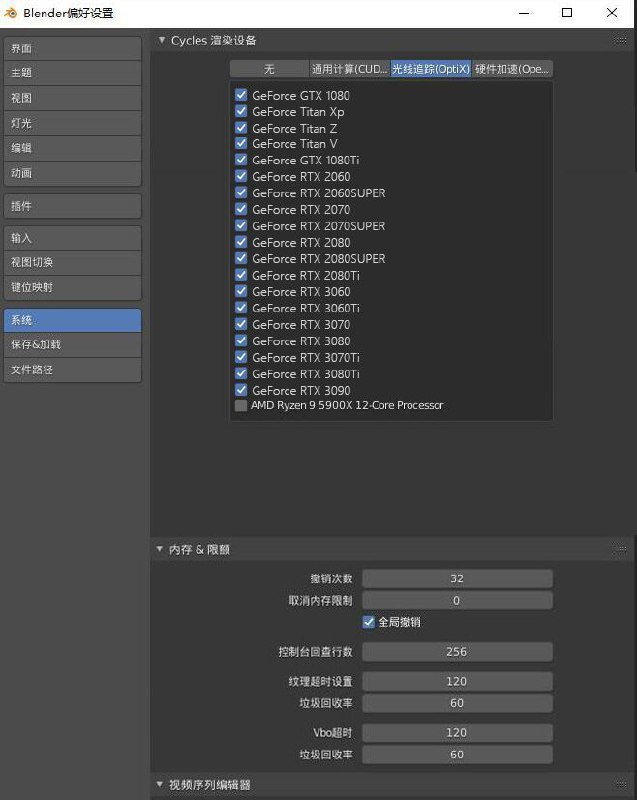This screenshot has width=637, height=800.
Task: Select the 系统 preferences section
Action: (x=72, y=320)
